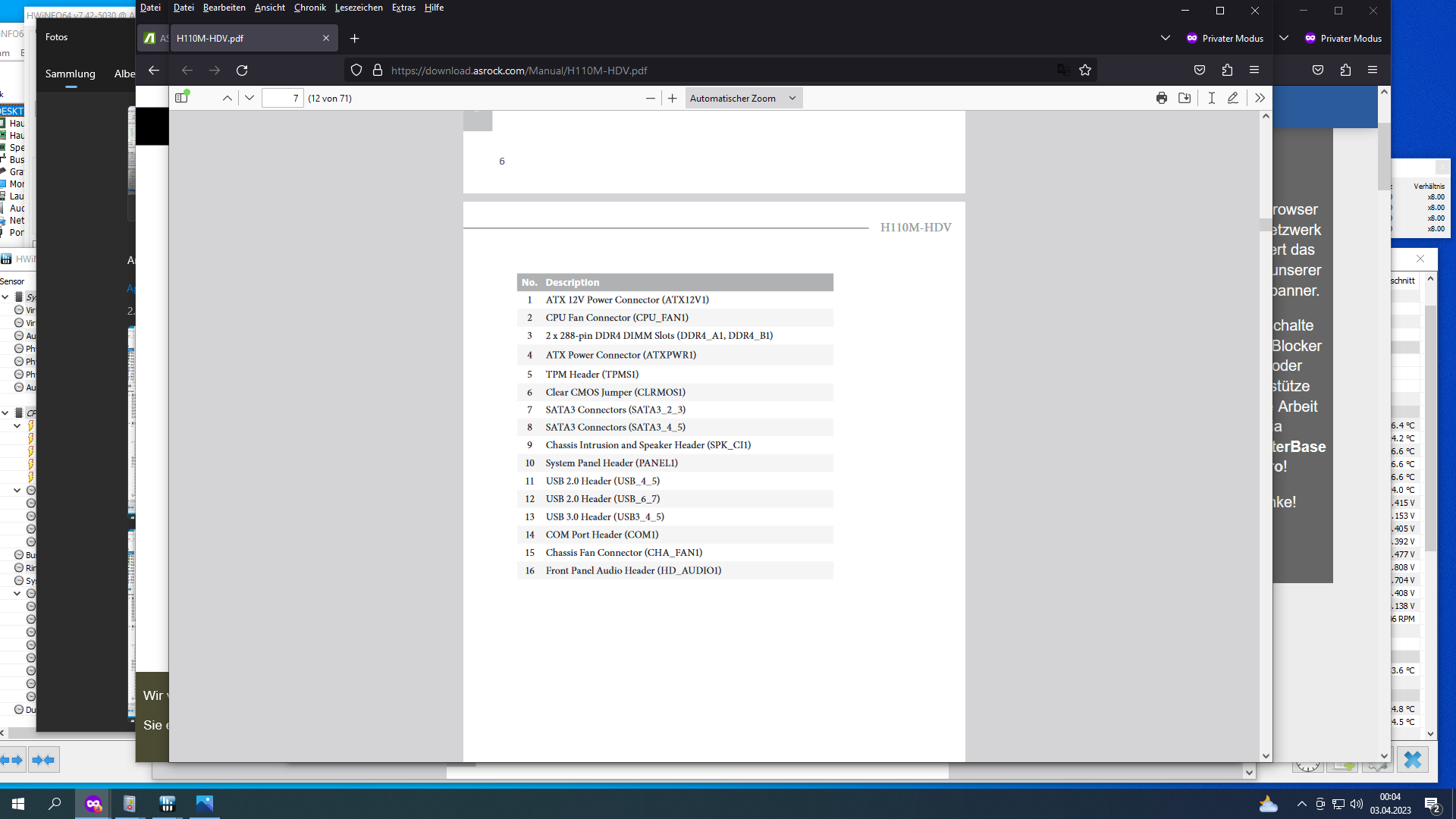Translate this page
This screenshot has height=819, width=1456.
coord(1063,69)
